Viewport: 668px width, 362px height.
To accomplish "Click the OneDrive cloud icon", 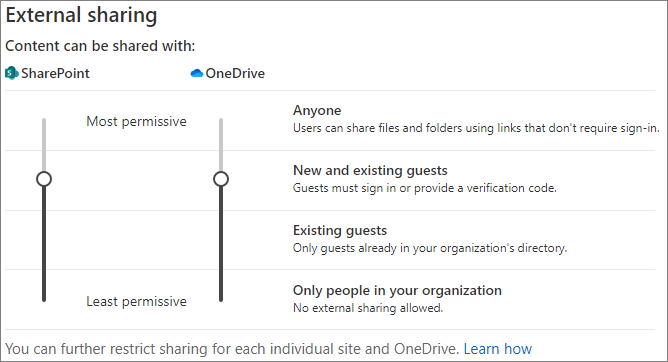I will (196, 73).
